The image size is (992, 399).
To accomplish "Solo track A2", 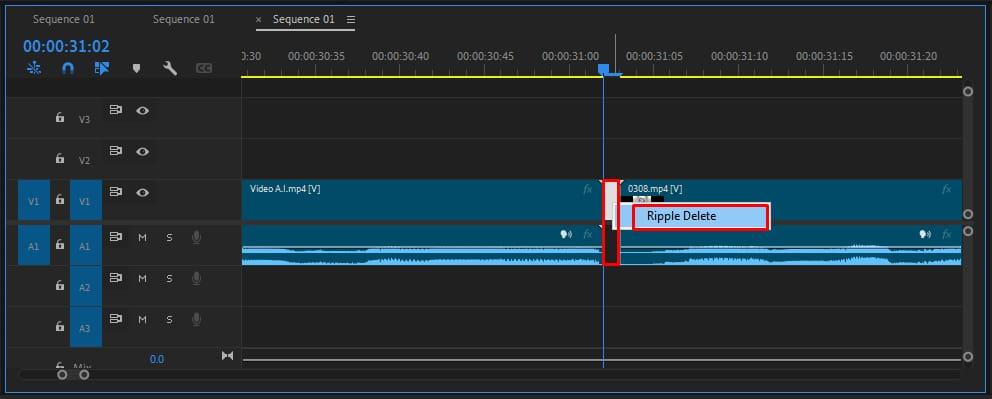I will coord(169,278).
